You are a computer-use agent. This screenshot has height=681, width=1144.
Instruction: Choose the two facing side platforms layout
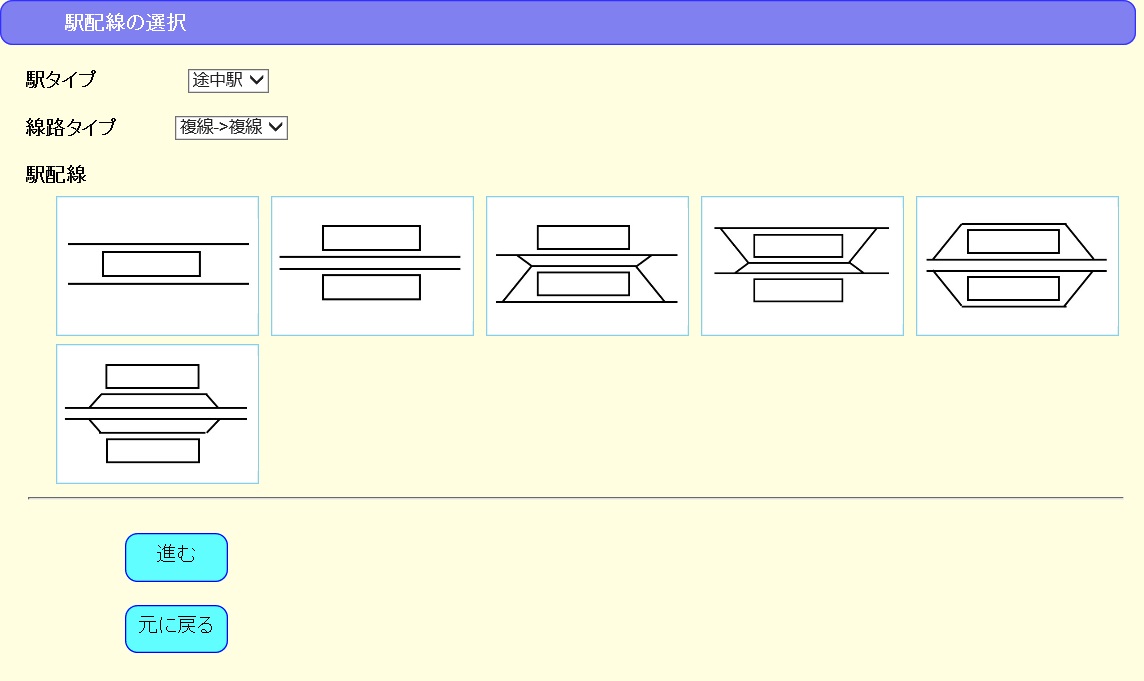pos(372,265)
